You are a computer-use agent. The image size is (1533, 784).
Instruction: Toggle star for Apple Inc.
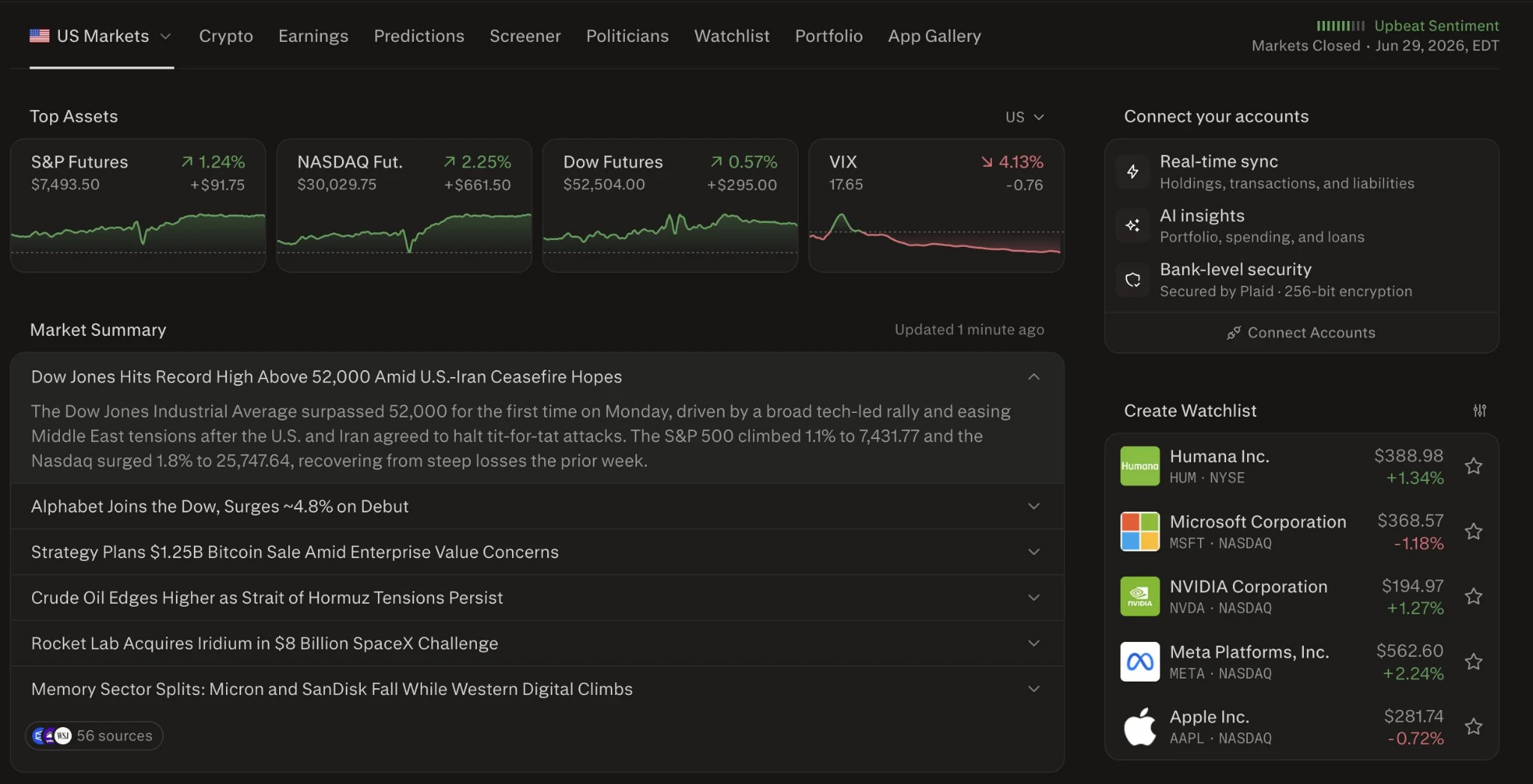tap(1473, 726)
